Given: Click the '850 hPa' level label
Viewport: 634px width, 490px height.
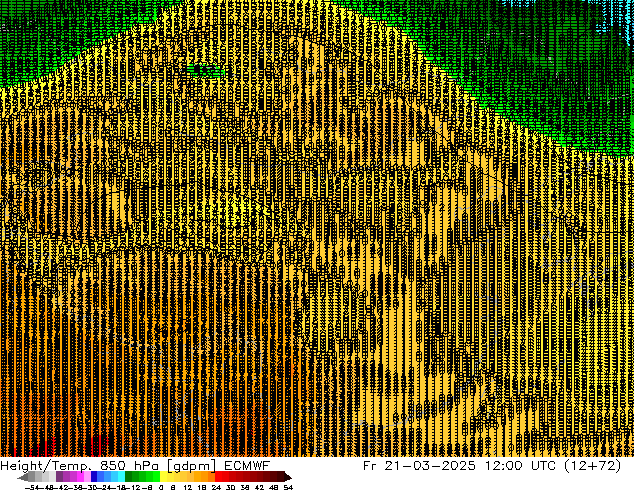Looking at the screenshot, I should (x=128, y=466).
